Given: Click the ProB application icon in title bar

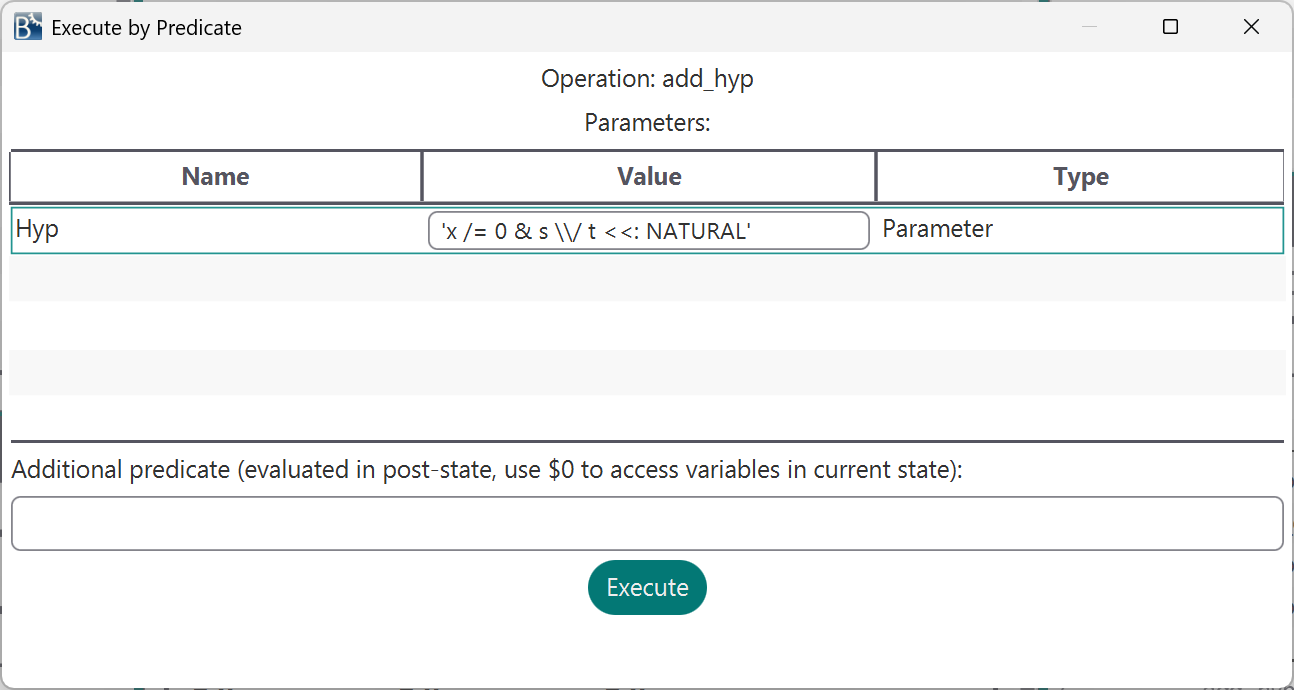Looking at the screenshot, I should [x=28, y=27].
